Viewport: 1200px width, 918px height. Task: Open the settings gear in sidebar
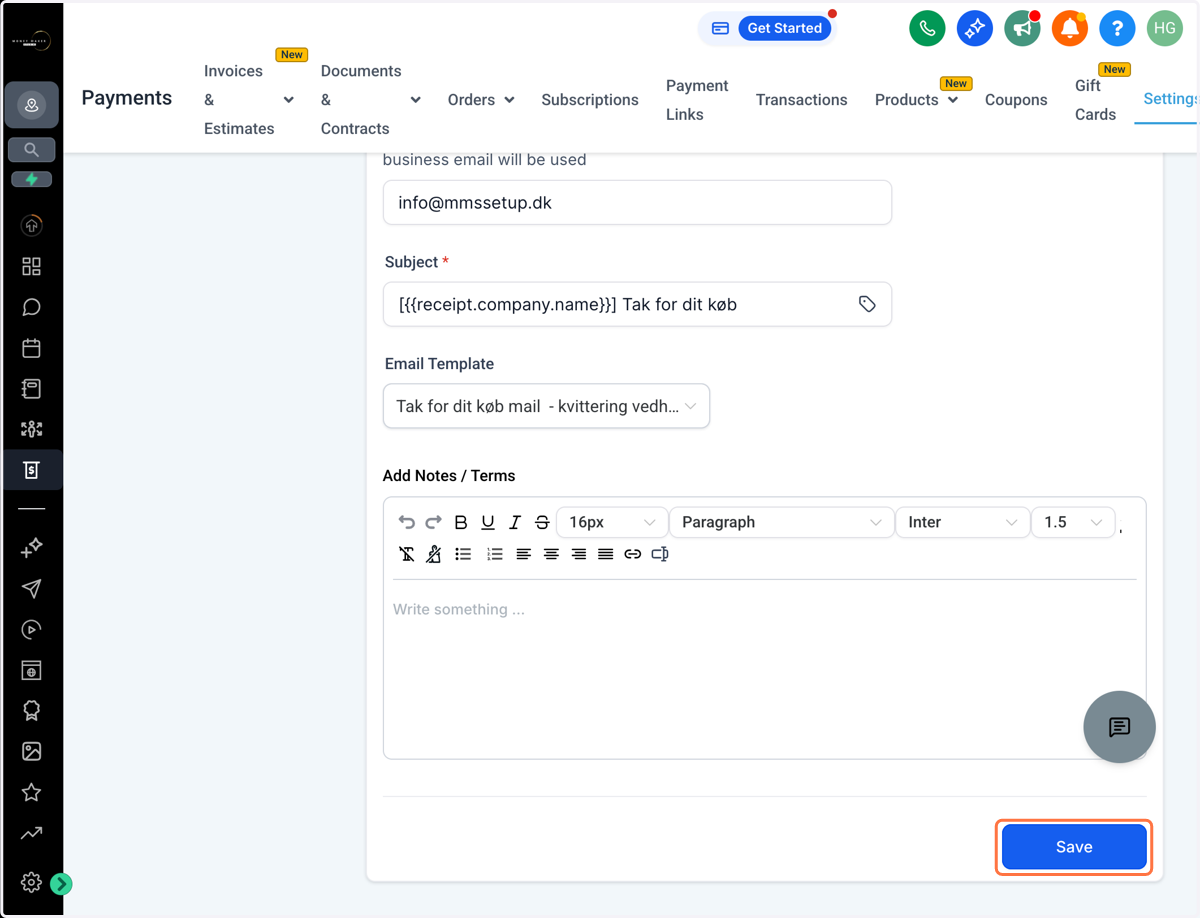[31, 882]
